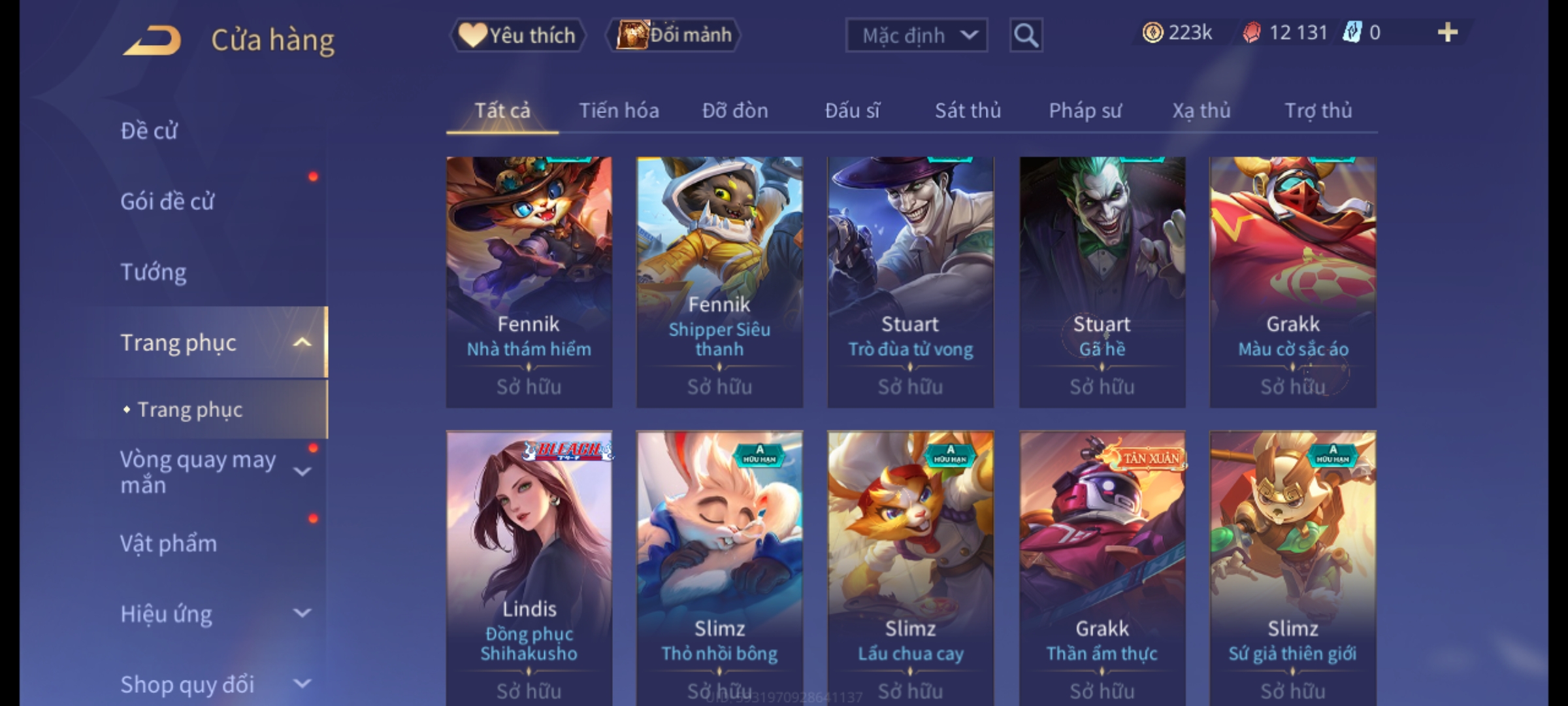Switch to the Pháp sư tab
This screenshot has width=1568, height=706.
tap(1085, 111)
